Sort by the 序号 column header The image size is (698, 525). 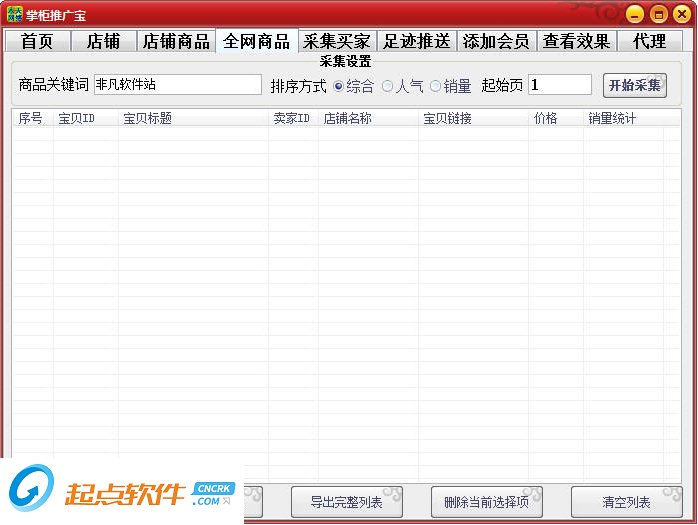click(33, 118)
